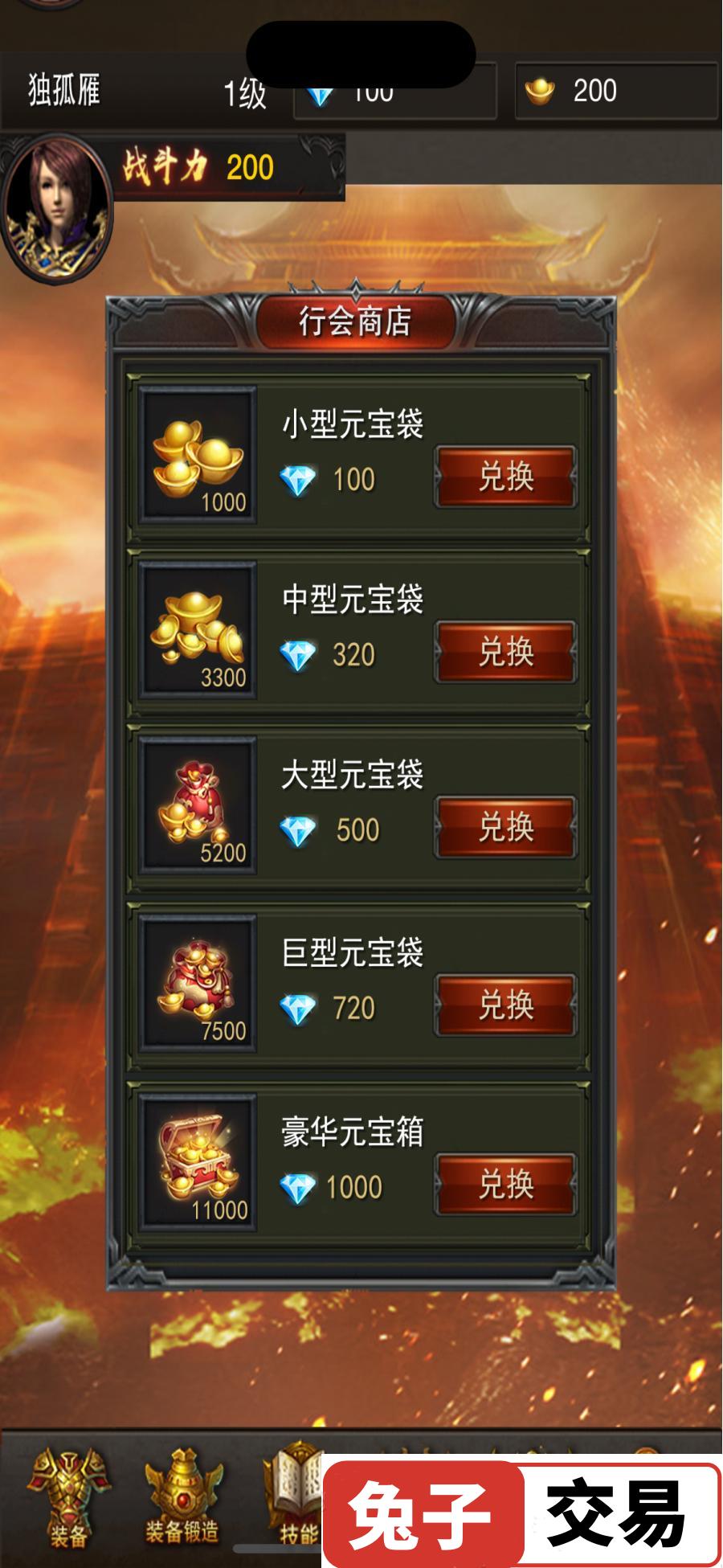Tap the 巨型元宝袋 7500 bag icon
The image size is (723, 1568).
pos(198,983)
